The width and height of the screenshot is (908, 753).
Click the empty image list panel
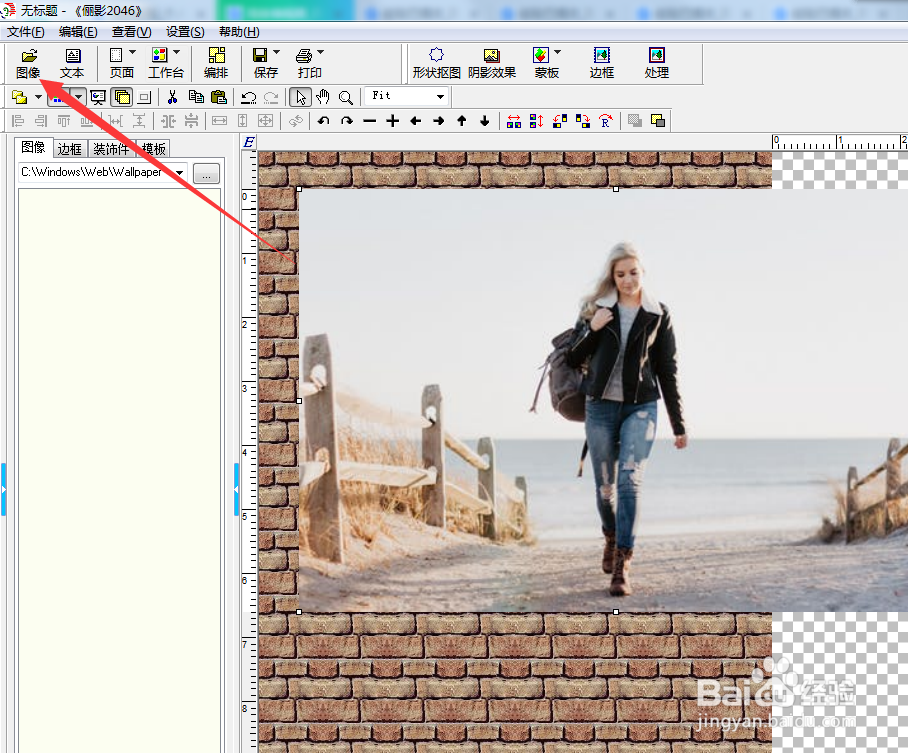[x=119, y=469]
